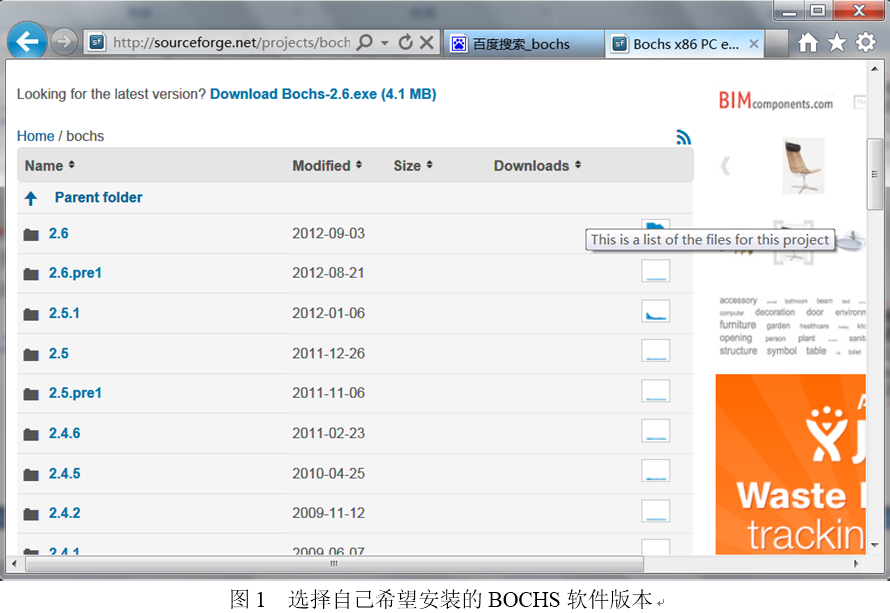Click the folder icon beside 2.4.6
This screenshot has height=613, width=890.
point(31,435)
